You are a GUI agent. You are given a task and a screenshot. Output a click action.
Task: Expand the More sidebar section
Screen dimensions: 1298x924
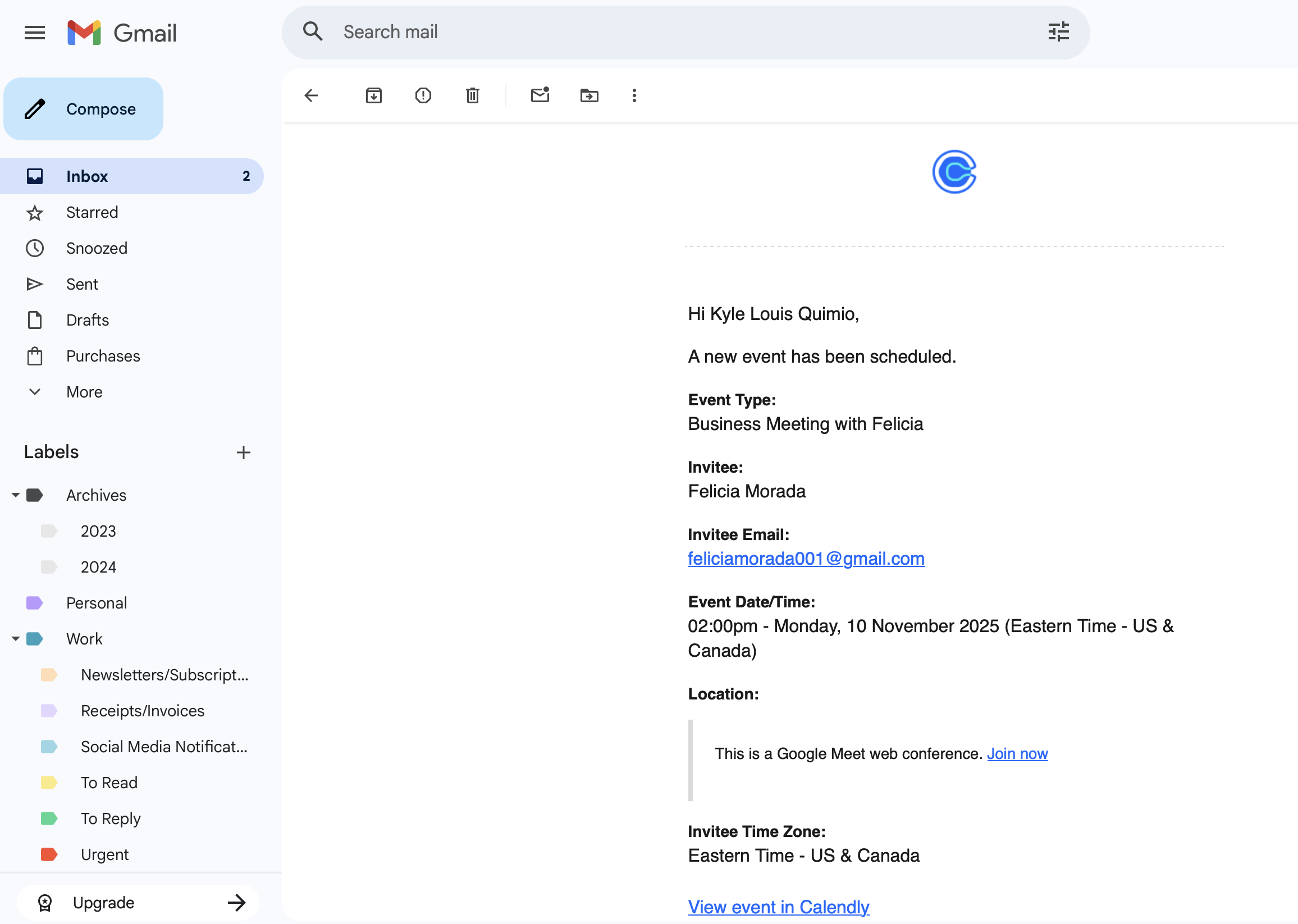(84, 392)
